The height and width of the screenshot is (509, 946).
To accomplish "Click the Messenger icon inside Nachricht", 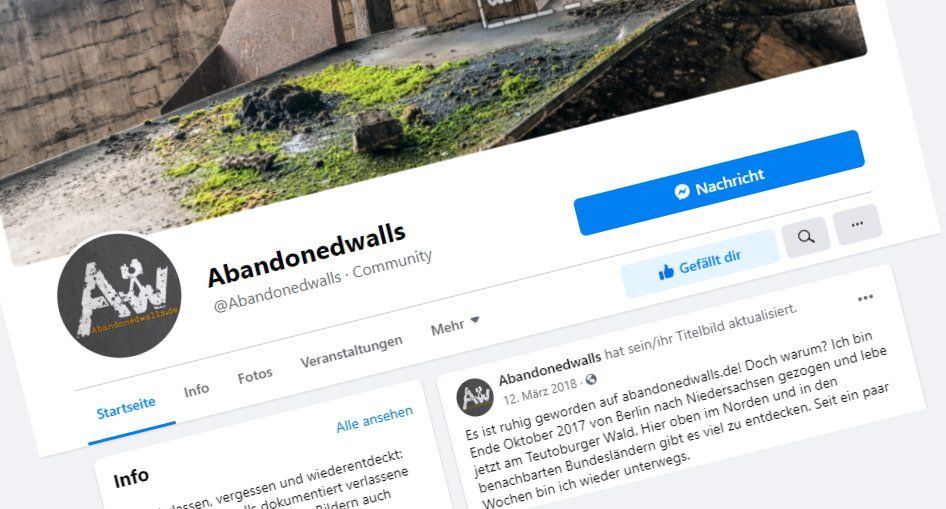I will [682, 191].
